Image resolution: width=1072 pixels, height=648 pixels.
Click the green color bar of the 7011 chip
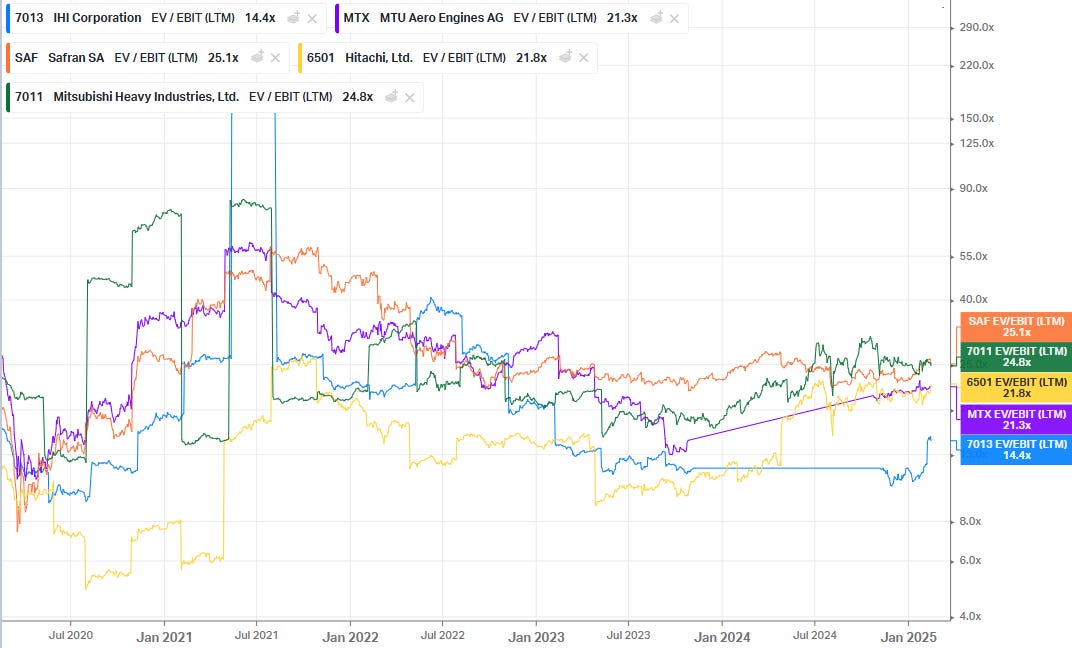(x=8, y=97)
